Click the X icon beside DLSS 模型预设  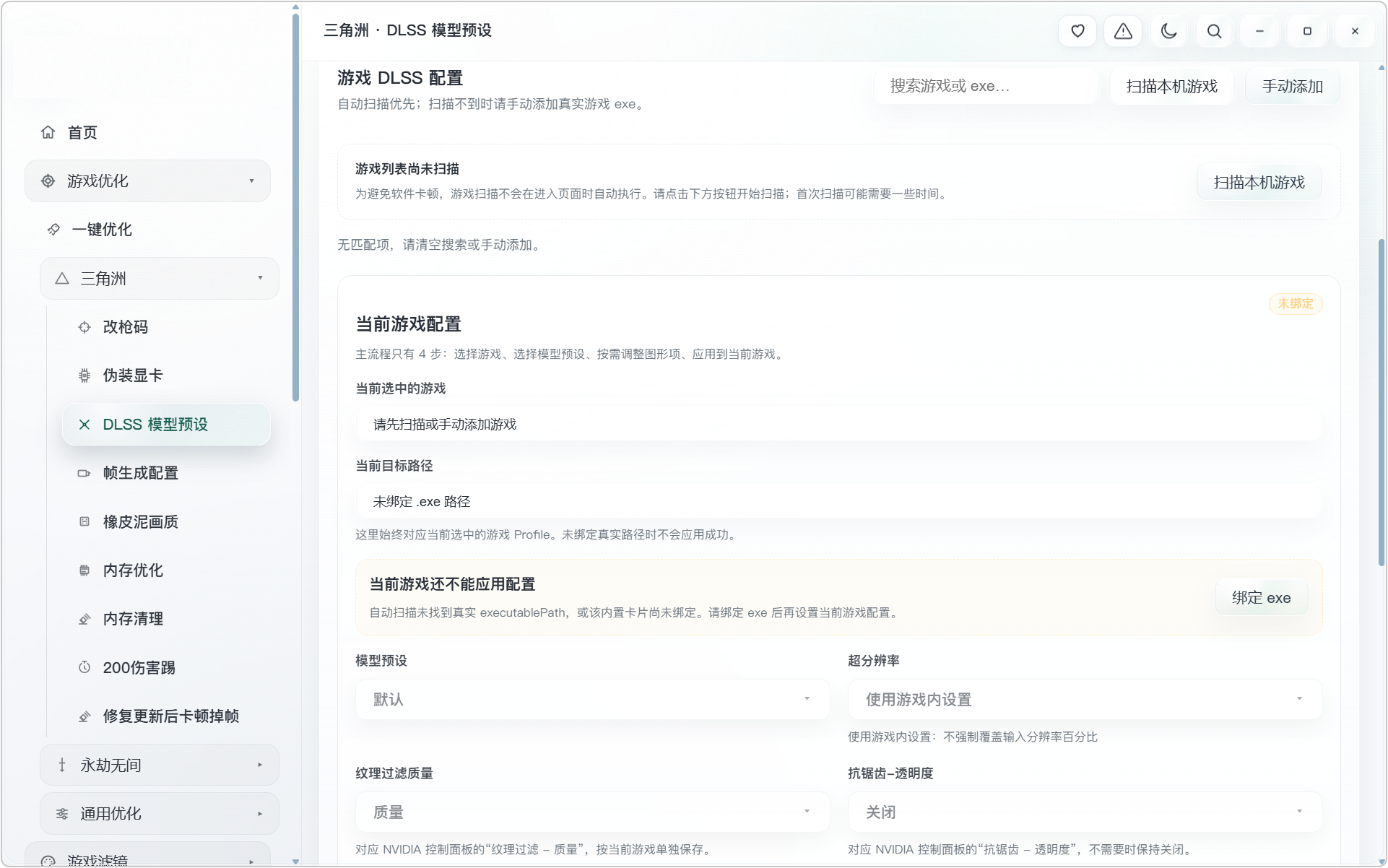(84, 425)
